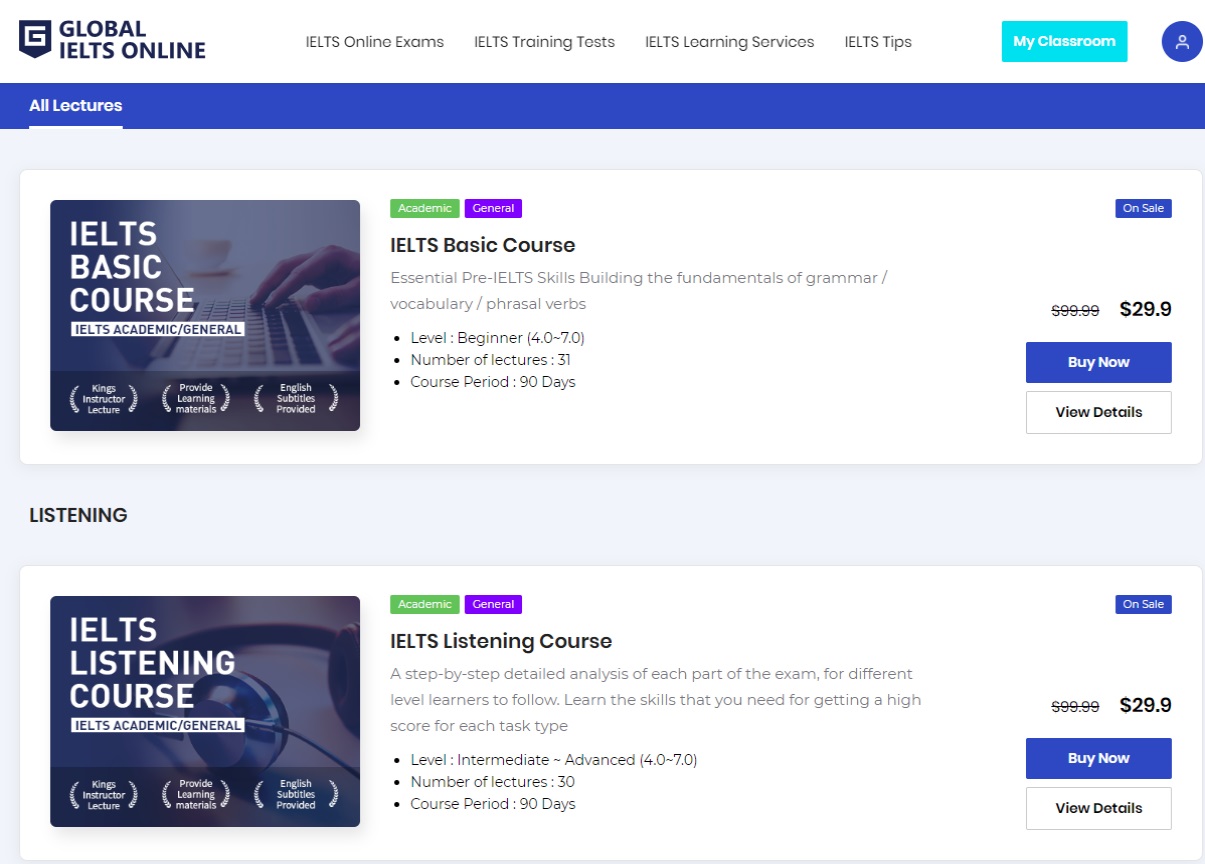Open the user profile icon
Viewport: 1205px width, 864px height.
[x=1182, y=42]
